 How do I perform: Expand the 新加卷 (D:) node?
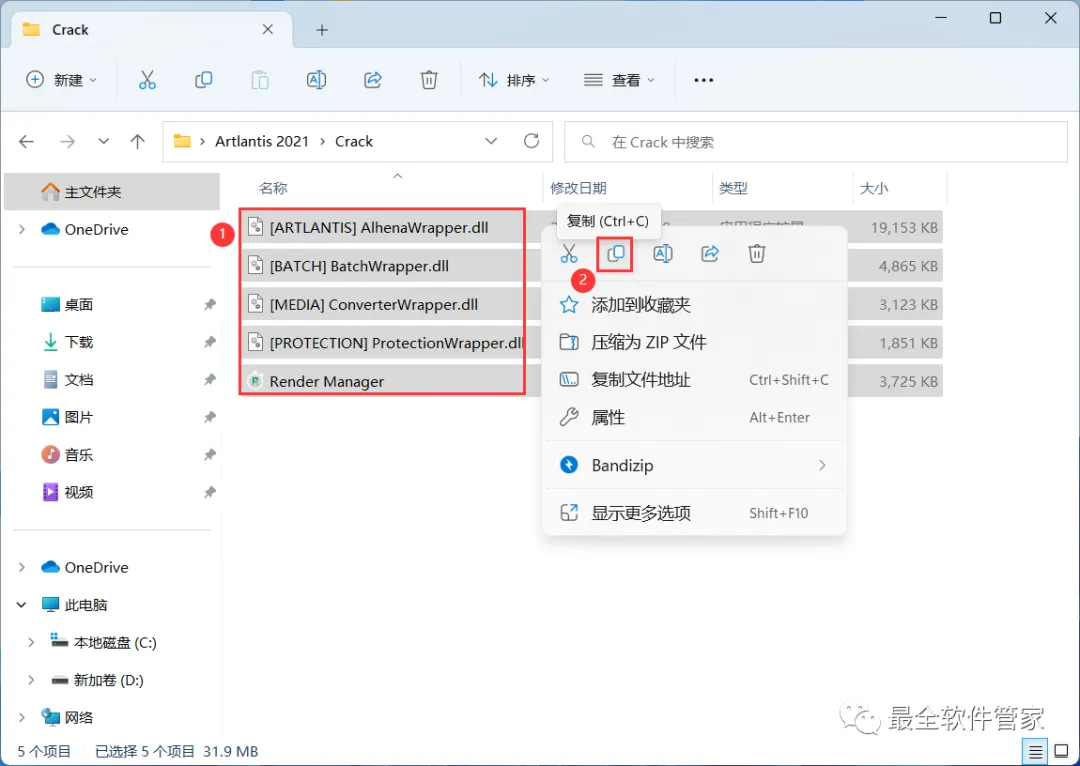31,680
